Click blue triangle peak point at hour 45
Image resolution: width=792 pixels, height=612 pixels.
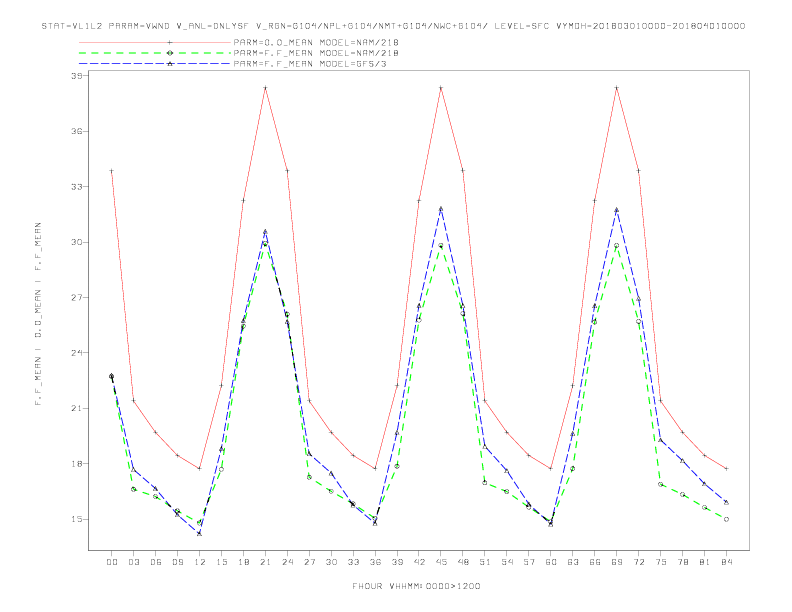(441, 209)
